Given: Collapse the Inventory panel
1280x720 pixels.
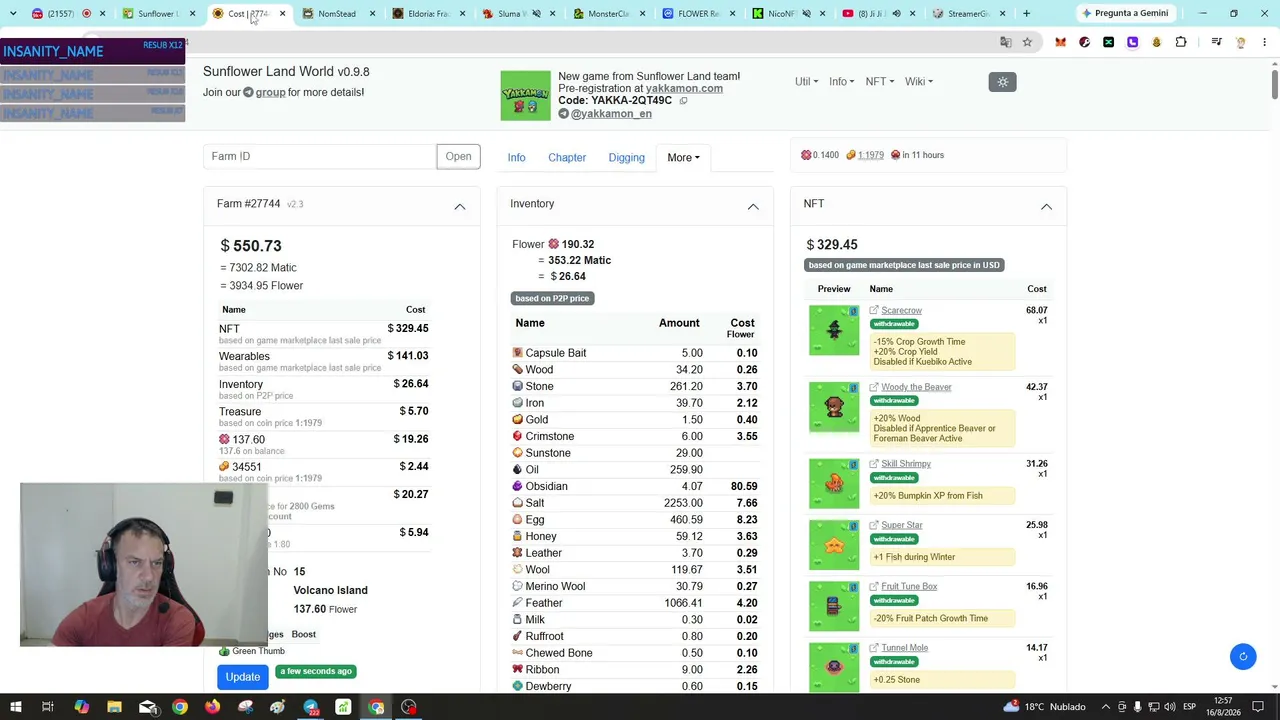Looking at the screenshot, I should pos(753,206).
